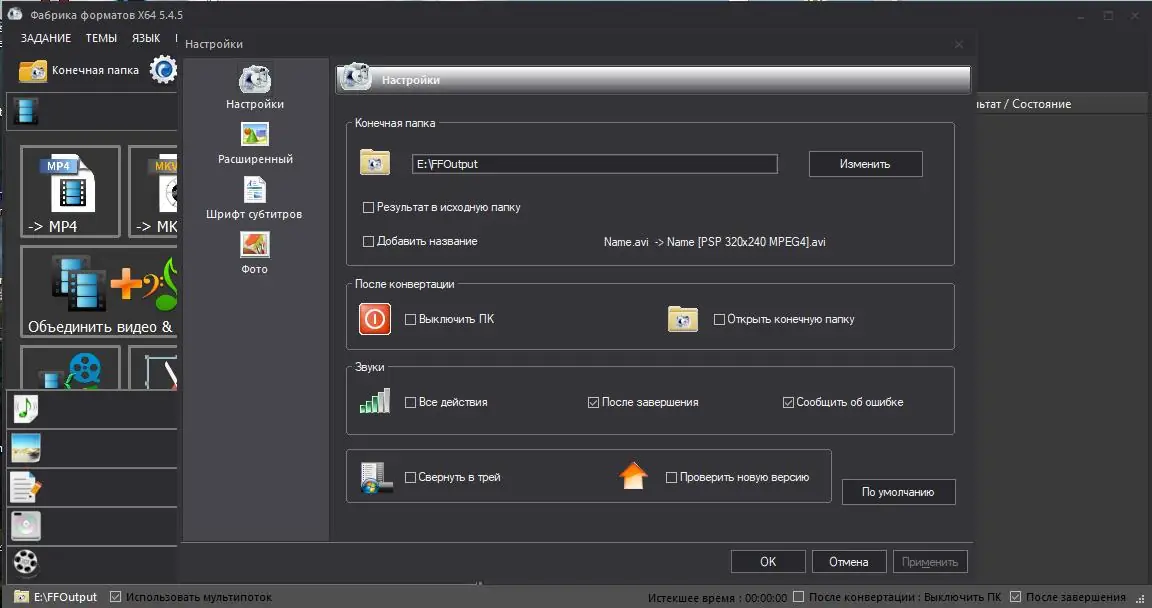Enable Результат в исходную папку checkbox
Screen dimensions: 1152x608
369,208
